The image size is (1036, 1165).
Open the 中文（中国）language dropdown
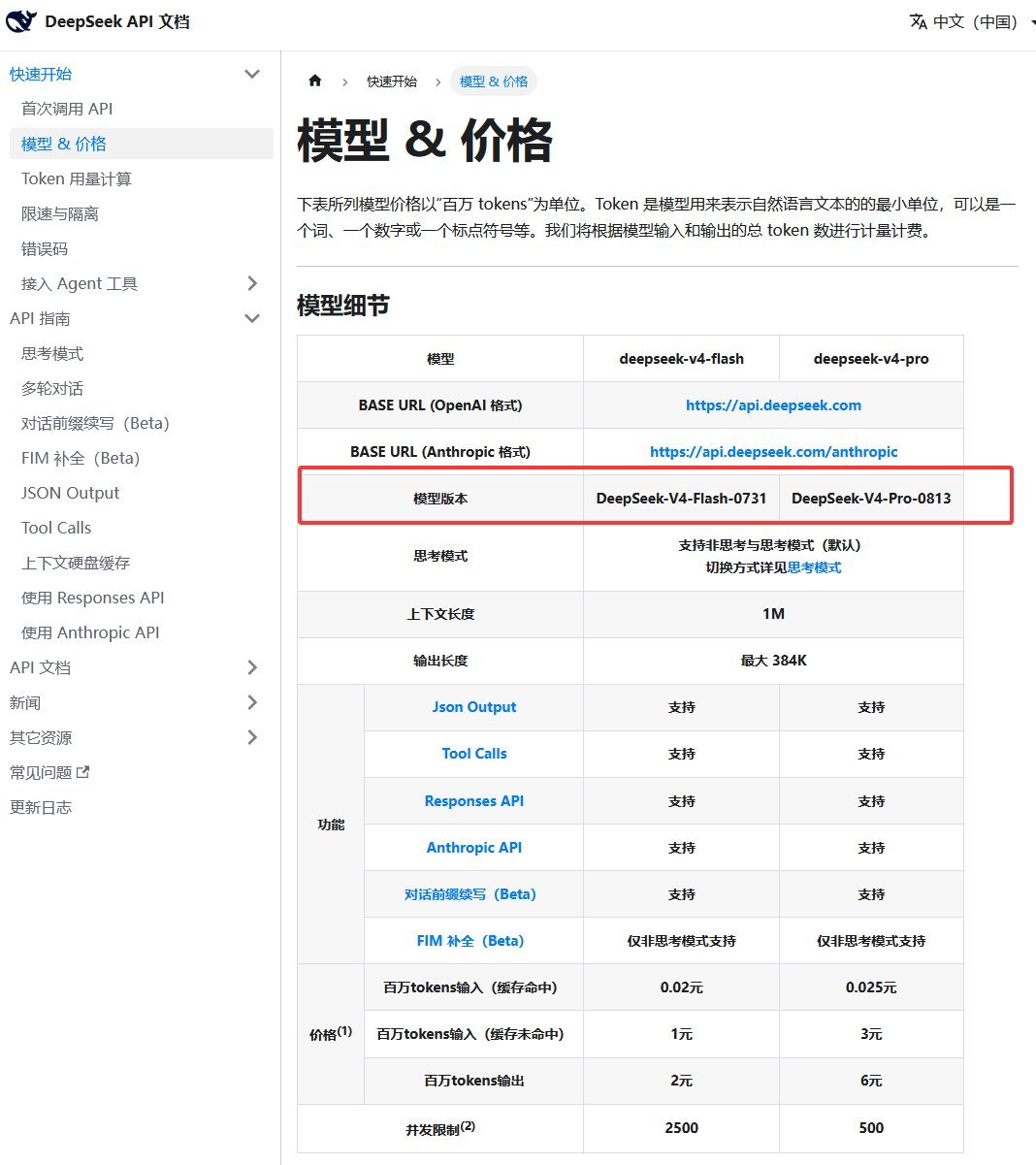[x=973, y=21]
